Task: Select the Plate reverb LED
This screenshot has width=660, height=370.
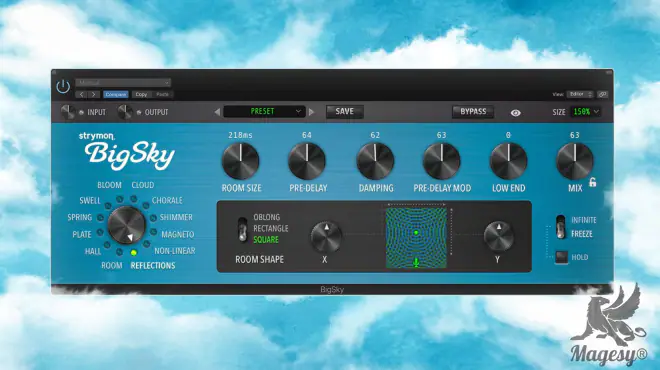Action: click(x=100, y=232)
